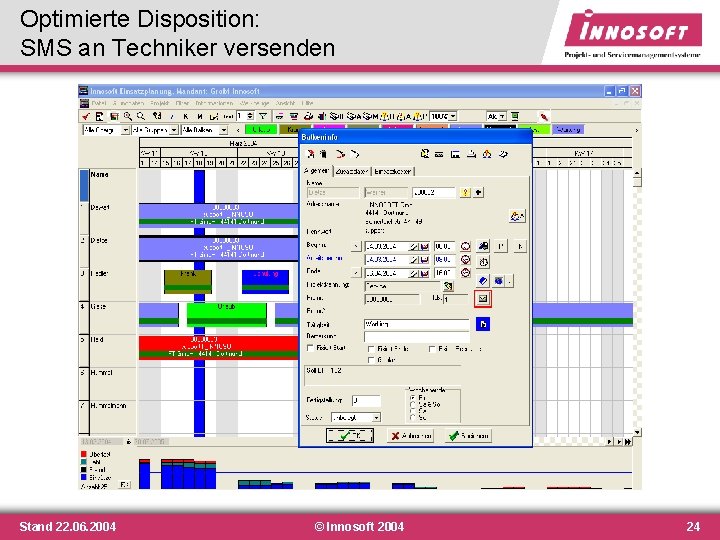This screenshot has width=720, height=540.
Task: Click the clock icon in the Beginn row
Action: point(466,246)
